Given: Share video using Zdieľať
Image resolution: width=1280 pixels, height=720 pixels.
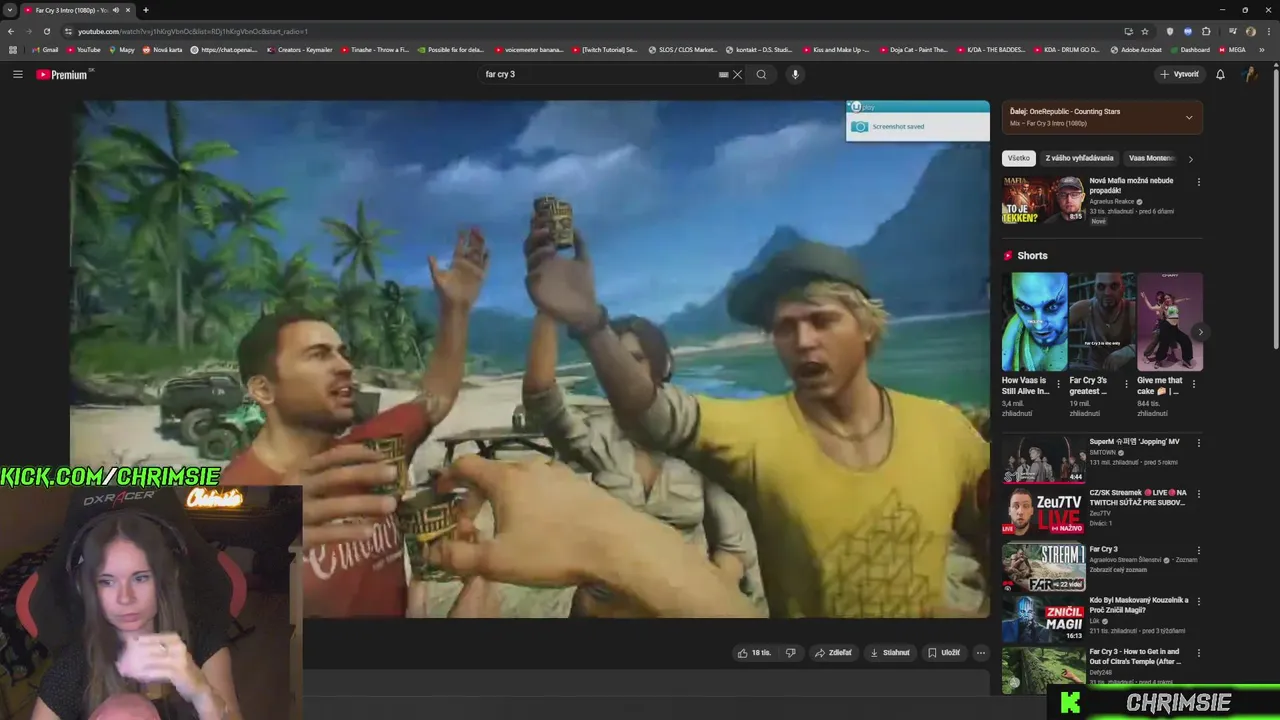Looking at the screenshot, I should pyautogui.click(x=833, y=653).
